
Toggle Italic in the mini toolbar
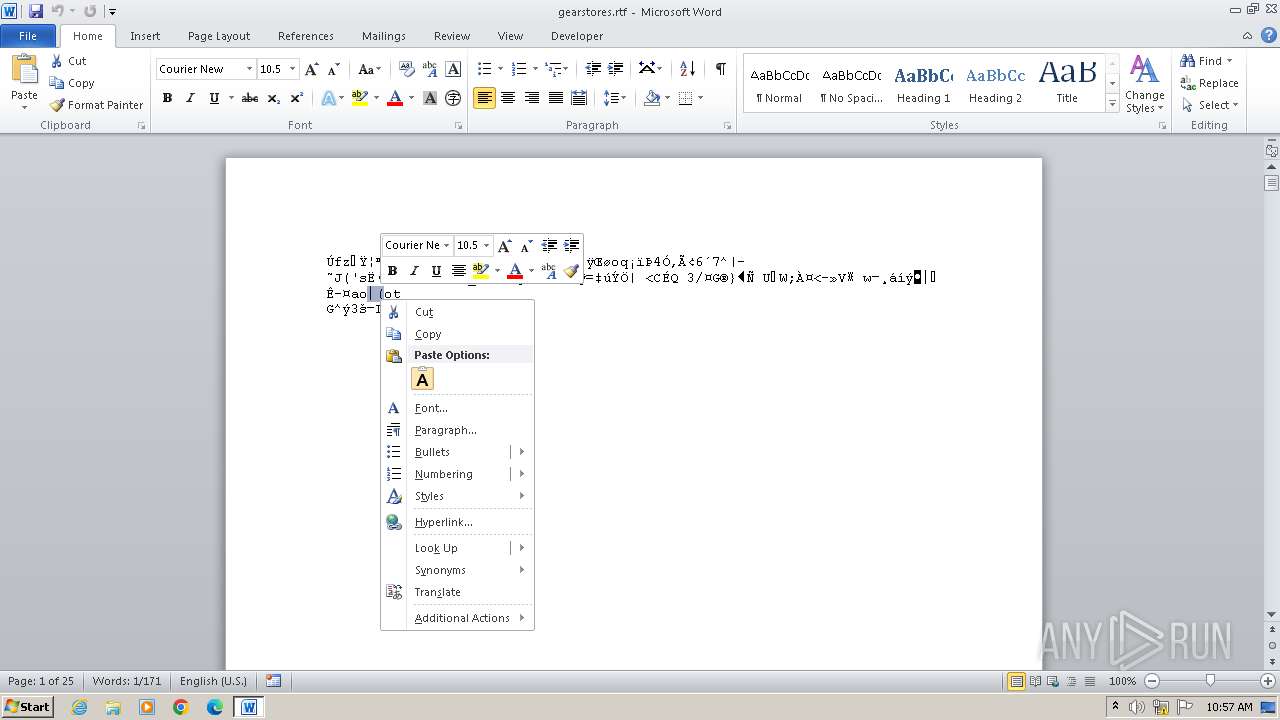click(414, 271)
